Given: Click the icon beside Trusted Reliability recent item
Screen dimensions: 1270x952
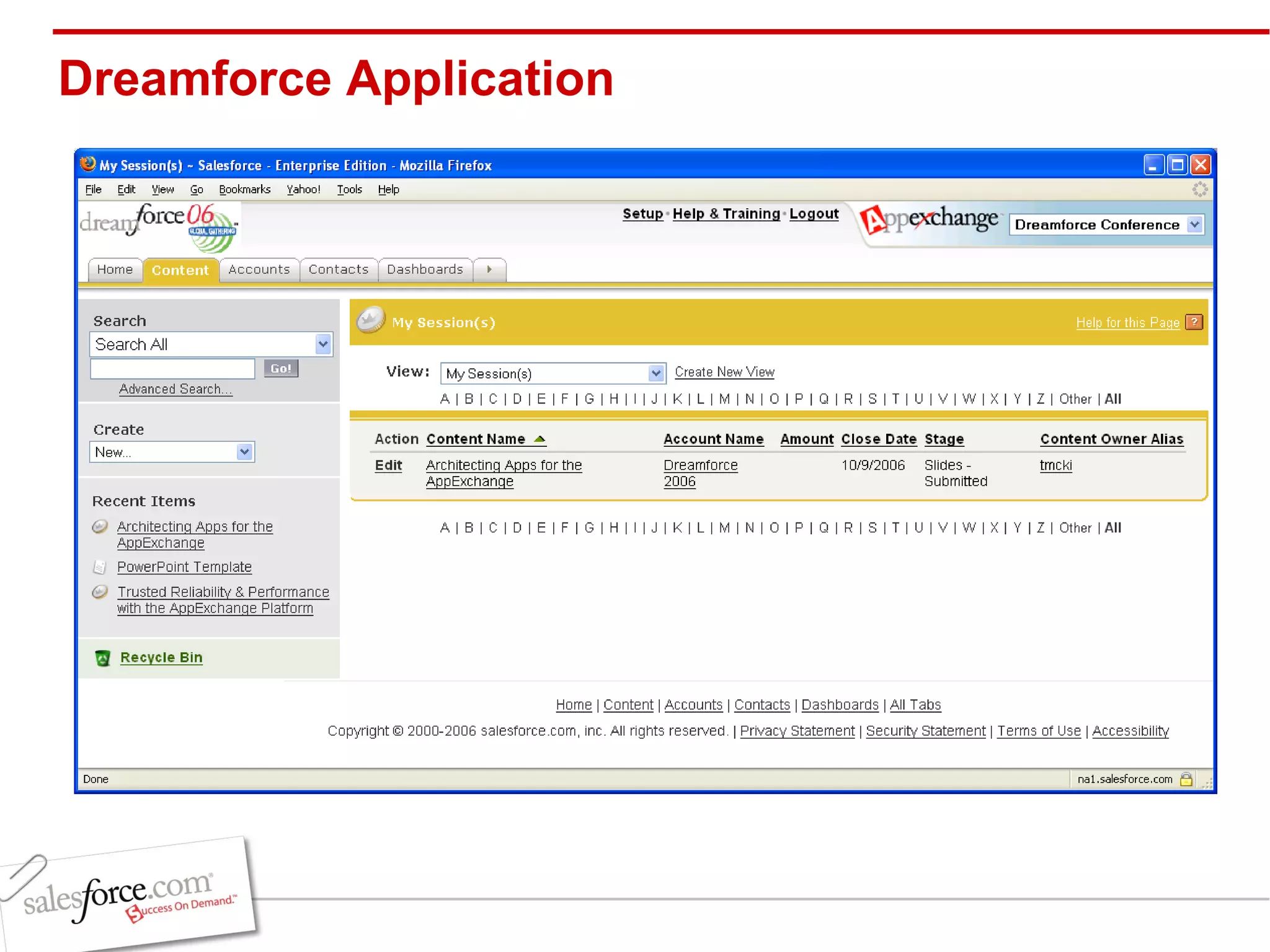Looking at the screenshot, I should 100,592.
